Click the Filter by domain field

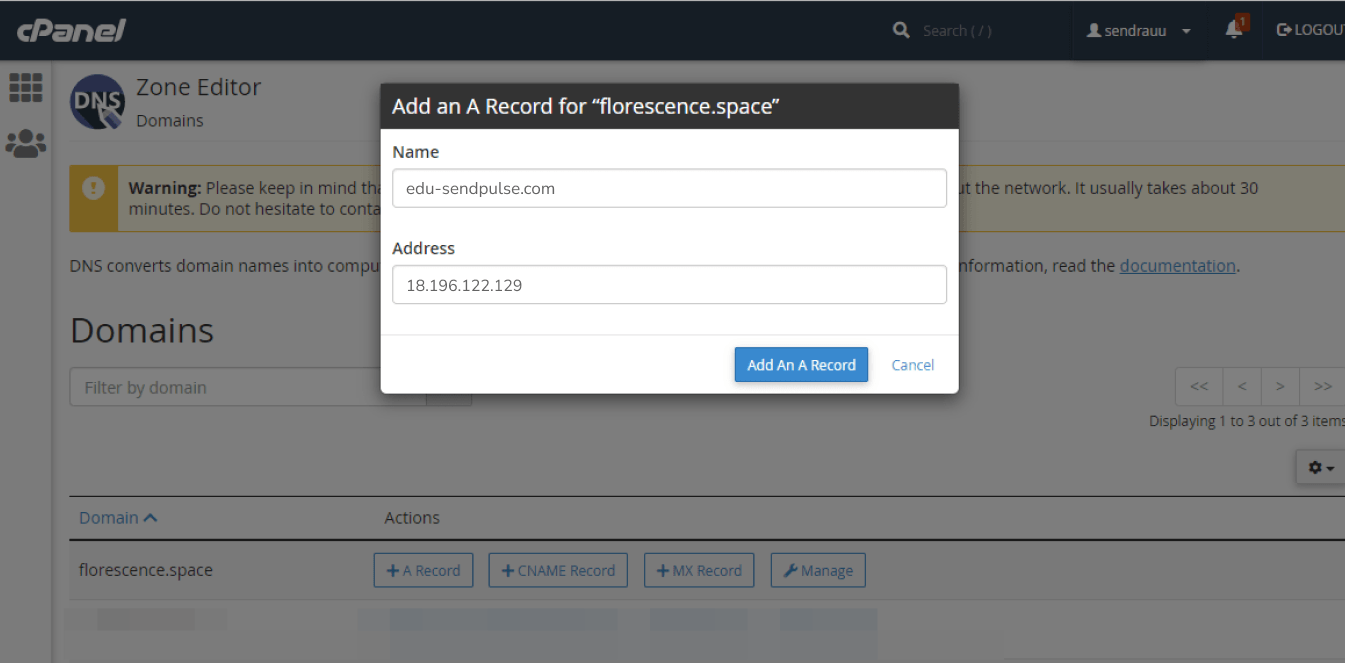(x=247, y=388)
